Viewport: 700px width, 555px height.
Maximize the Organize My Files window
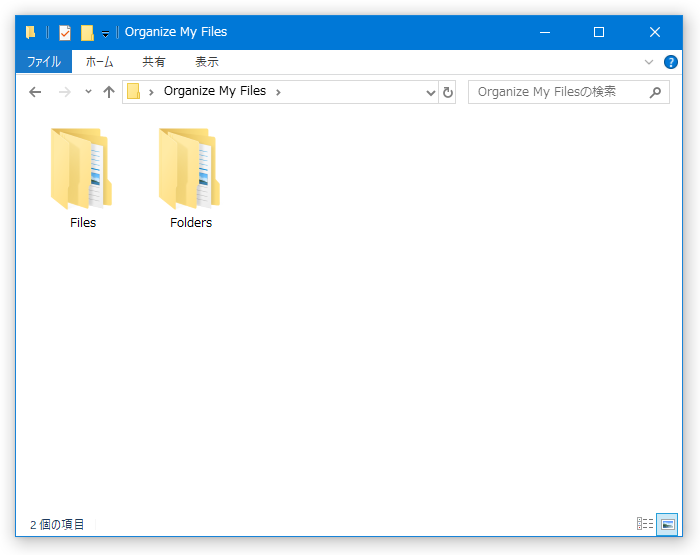[599, 32]
